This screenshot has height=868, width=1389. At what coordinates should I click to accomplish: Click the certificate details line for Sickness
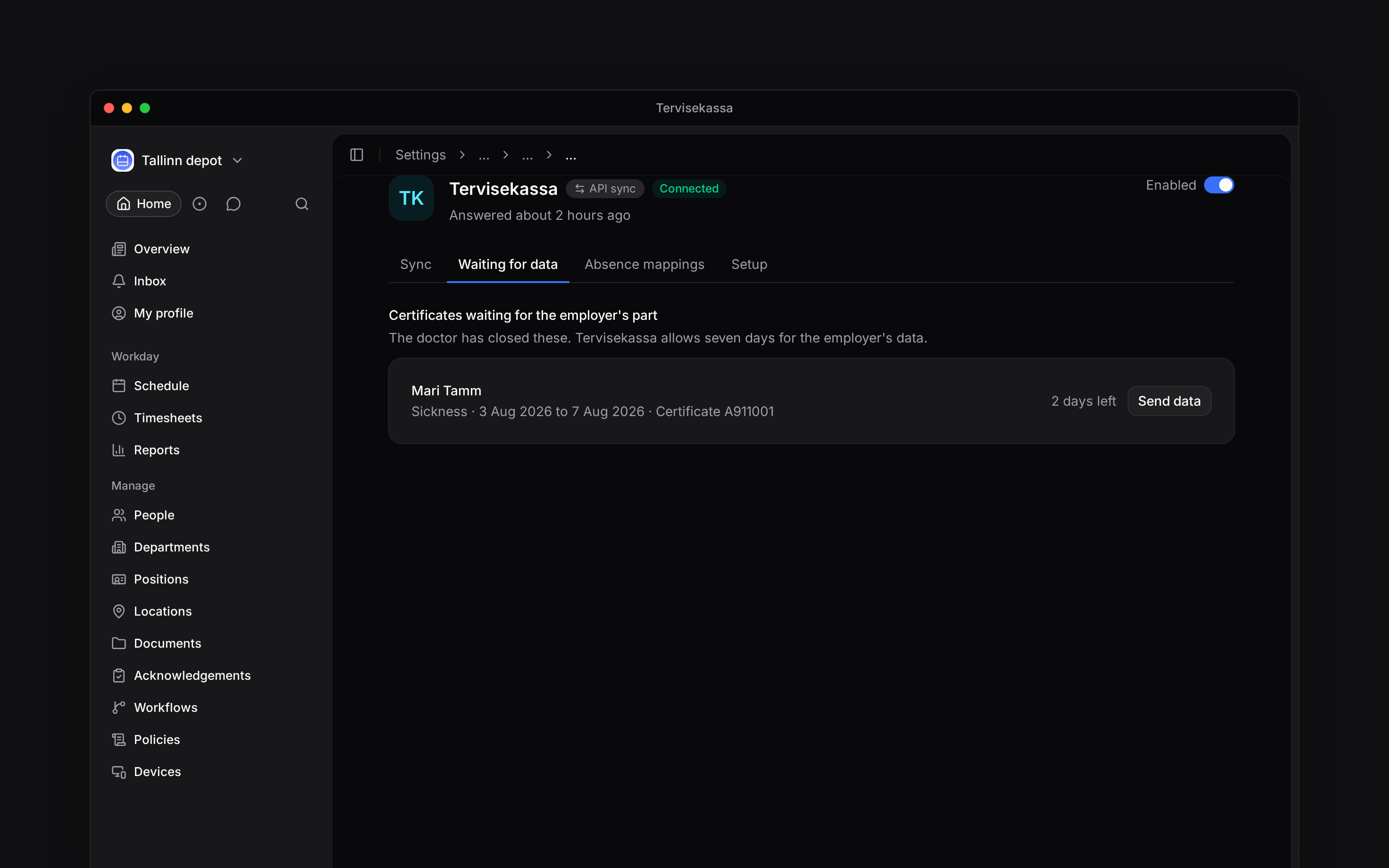592,412
